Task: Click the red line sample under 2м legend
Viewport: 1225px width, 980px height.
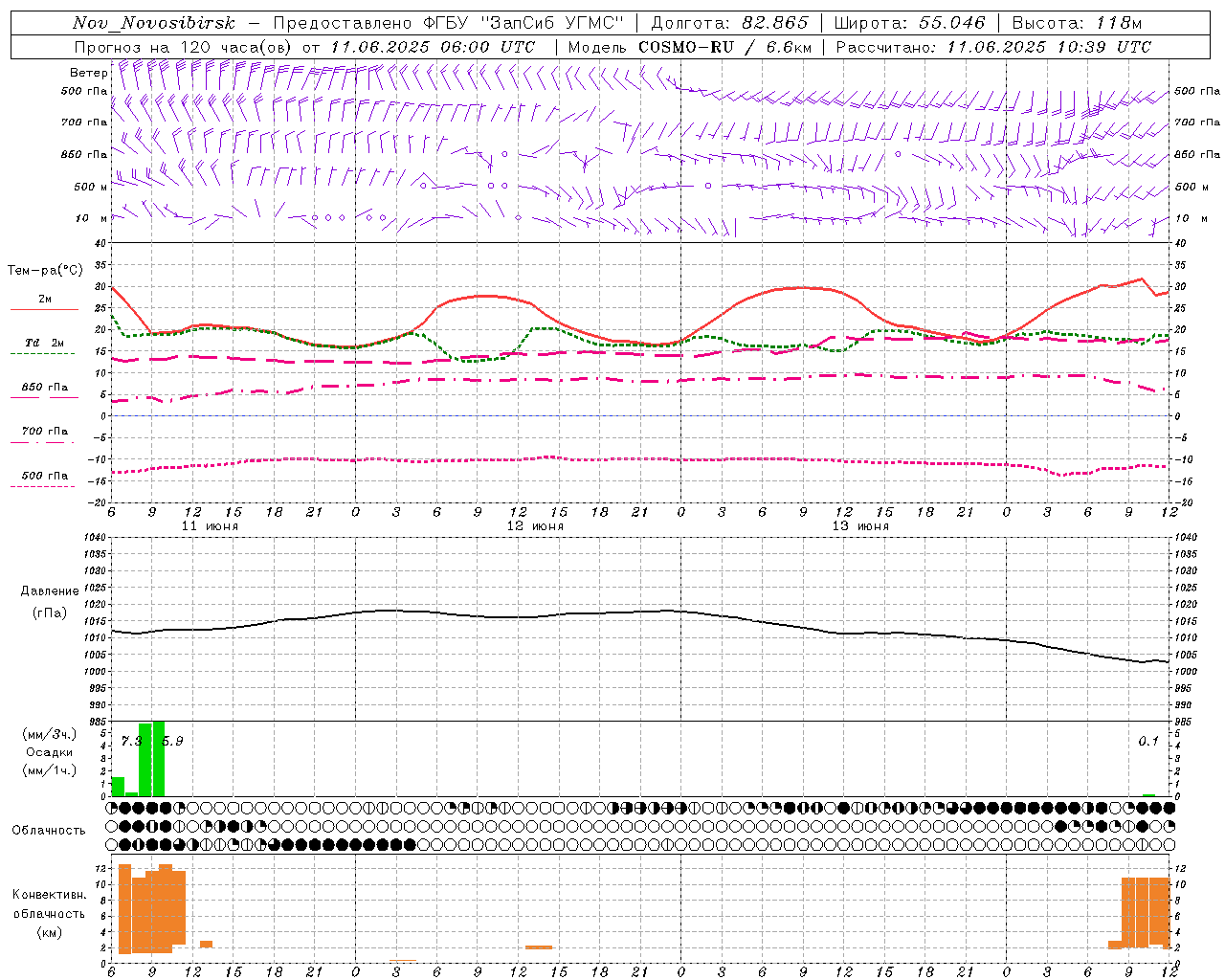Action: click(x=44, y=310)
